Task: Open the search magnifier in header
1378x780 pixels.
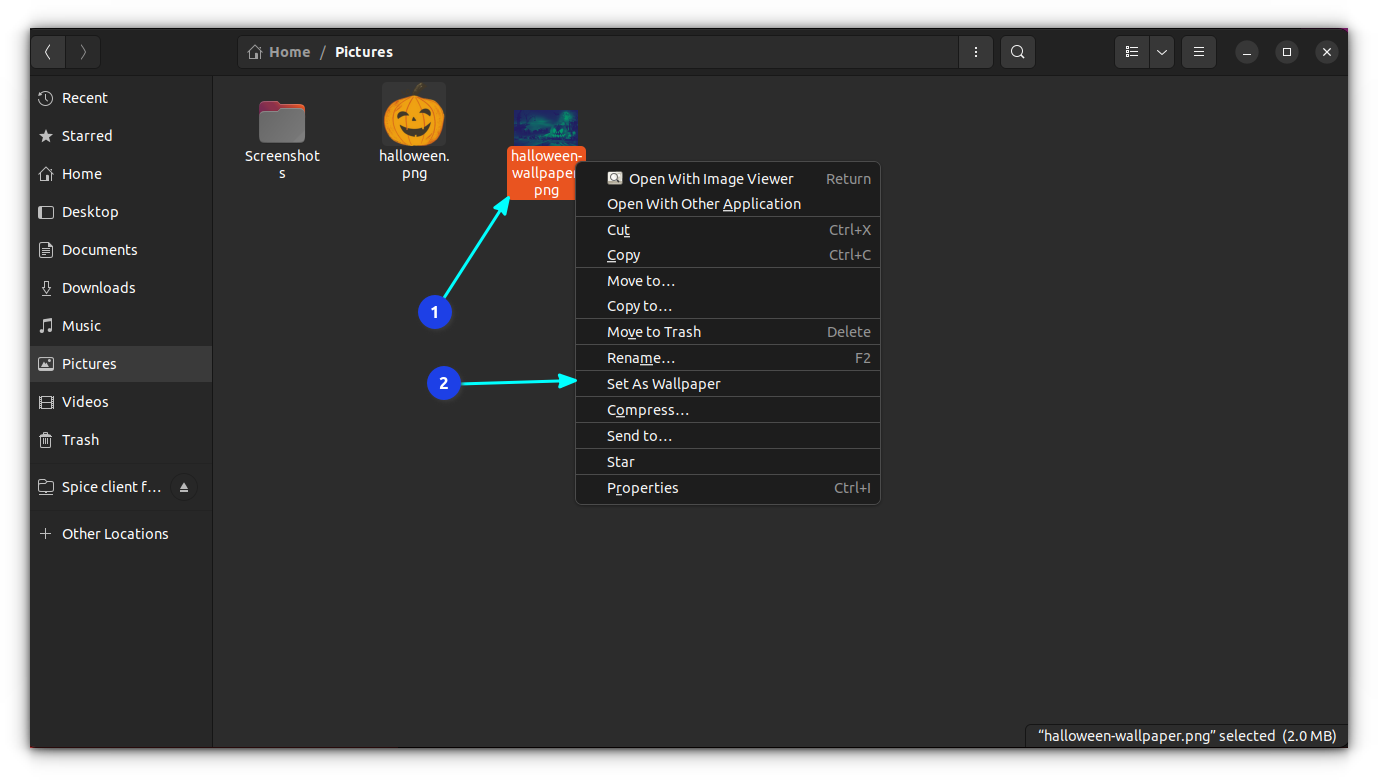Action: tap(1017, 52)
